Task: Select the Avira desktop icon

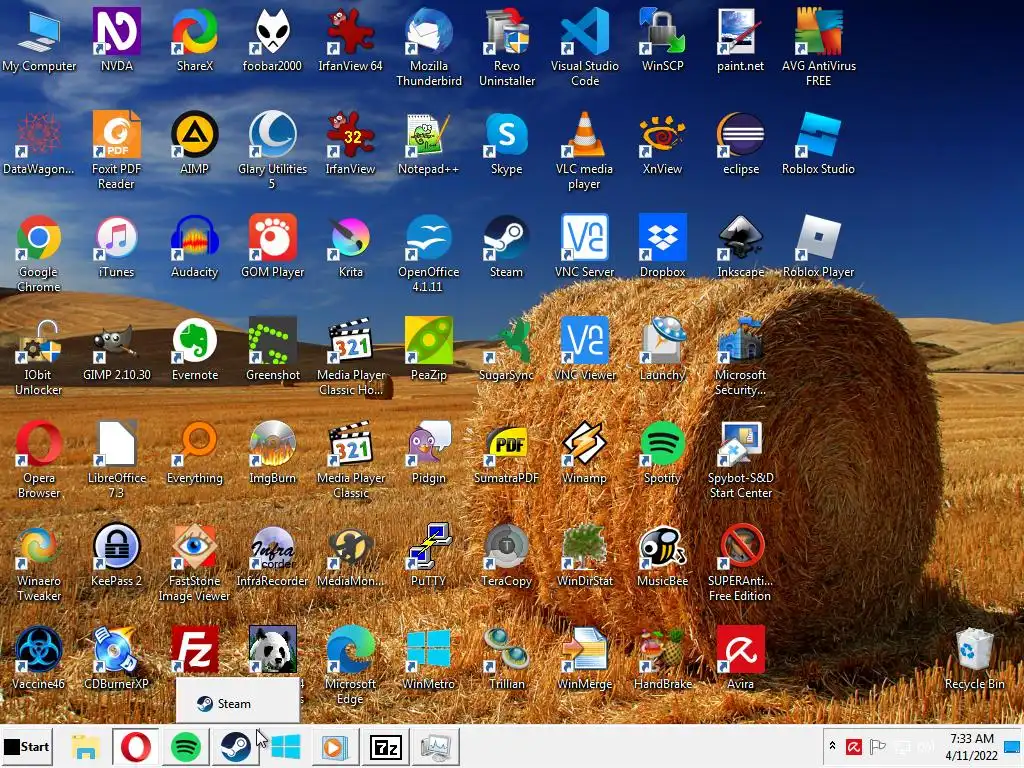Action: pos(741,658)
